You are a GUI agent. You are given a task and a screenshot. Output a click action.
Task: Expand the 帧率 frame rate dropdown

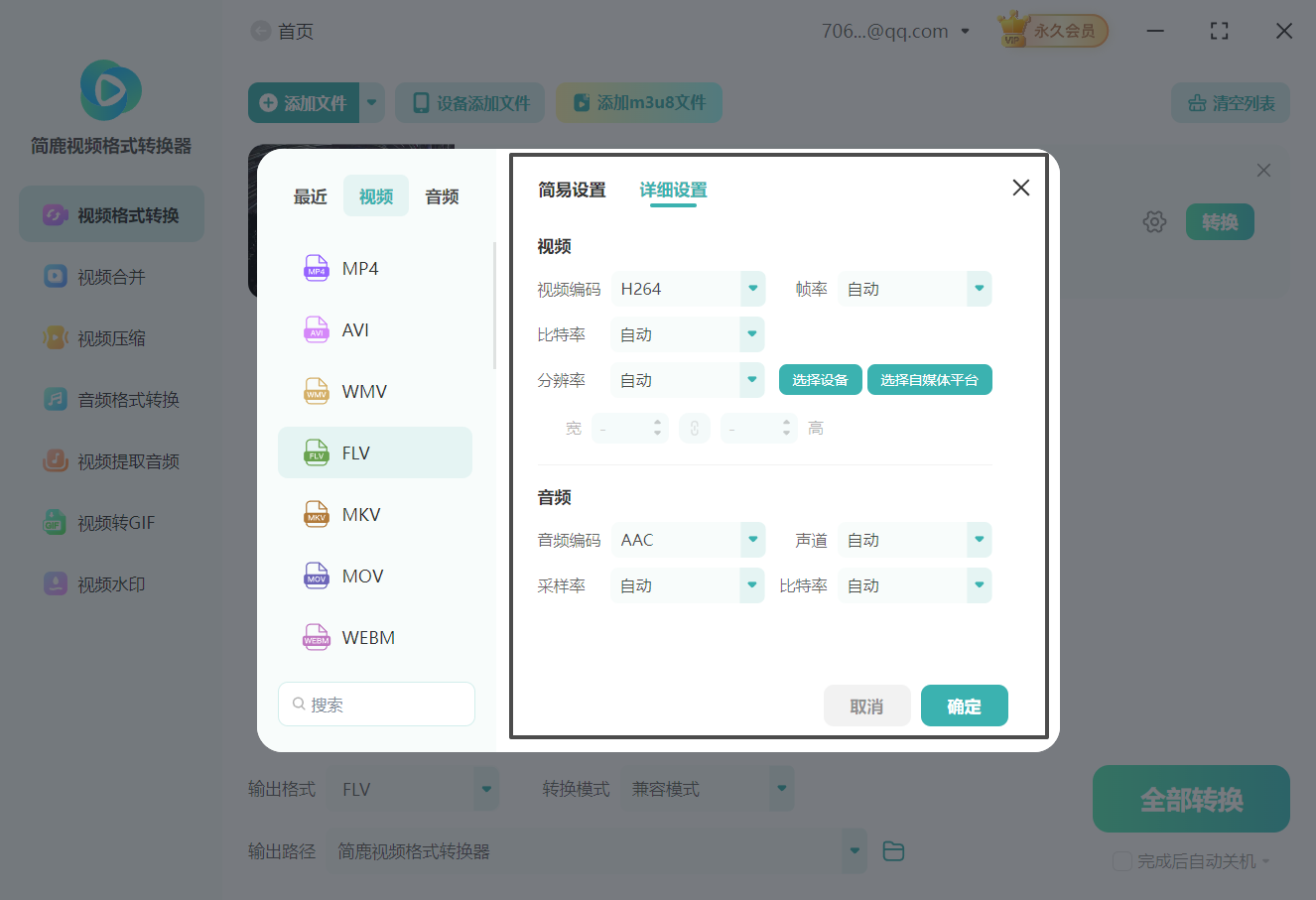(x=914, y=288)
